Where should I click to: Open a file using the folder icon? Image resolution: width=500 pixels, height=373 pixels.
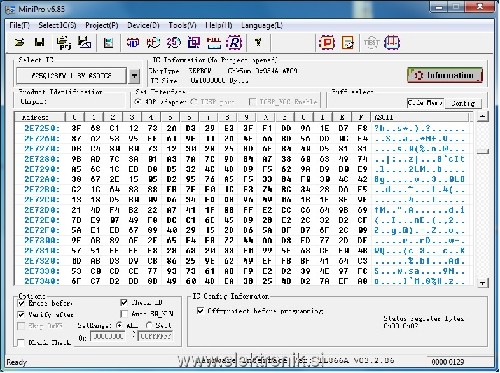(20, 42)
